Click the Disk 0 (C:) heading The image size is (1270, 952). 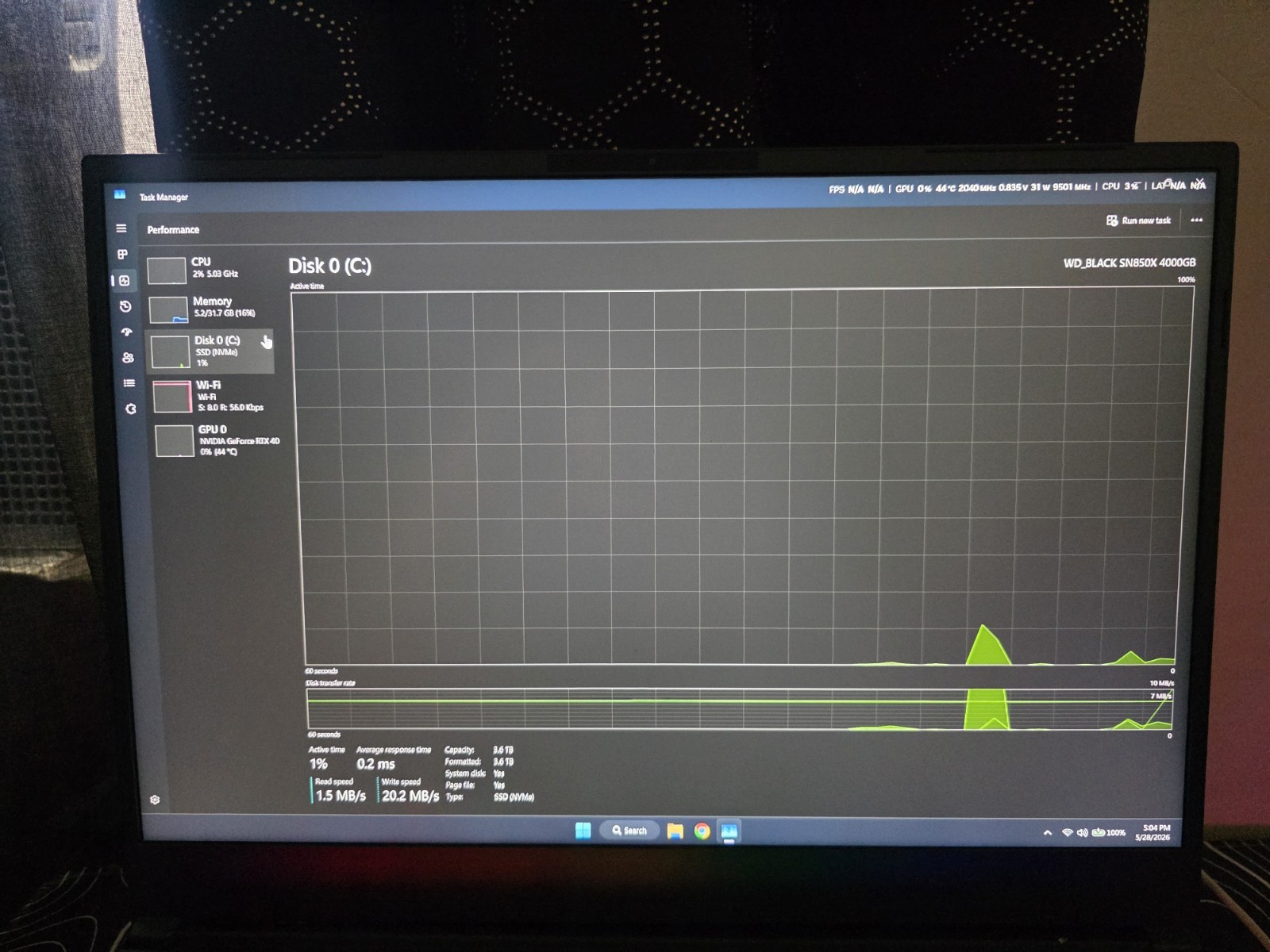click(329, 266)
